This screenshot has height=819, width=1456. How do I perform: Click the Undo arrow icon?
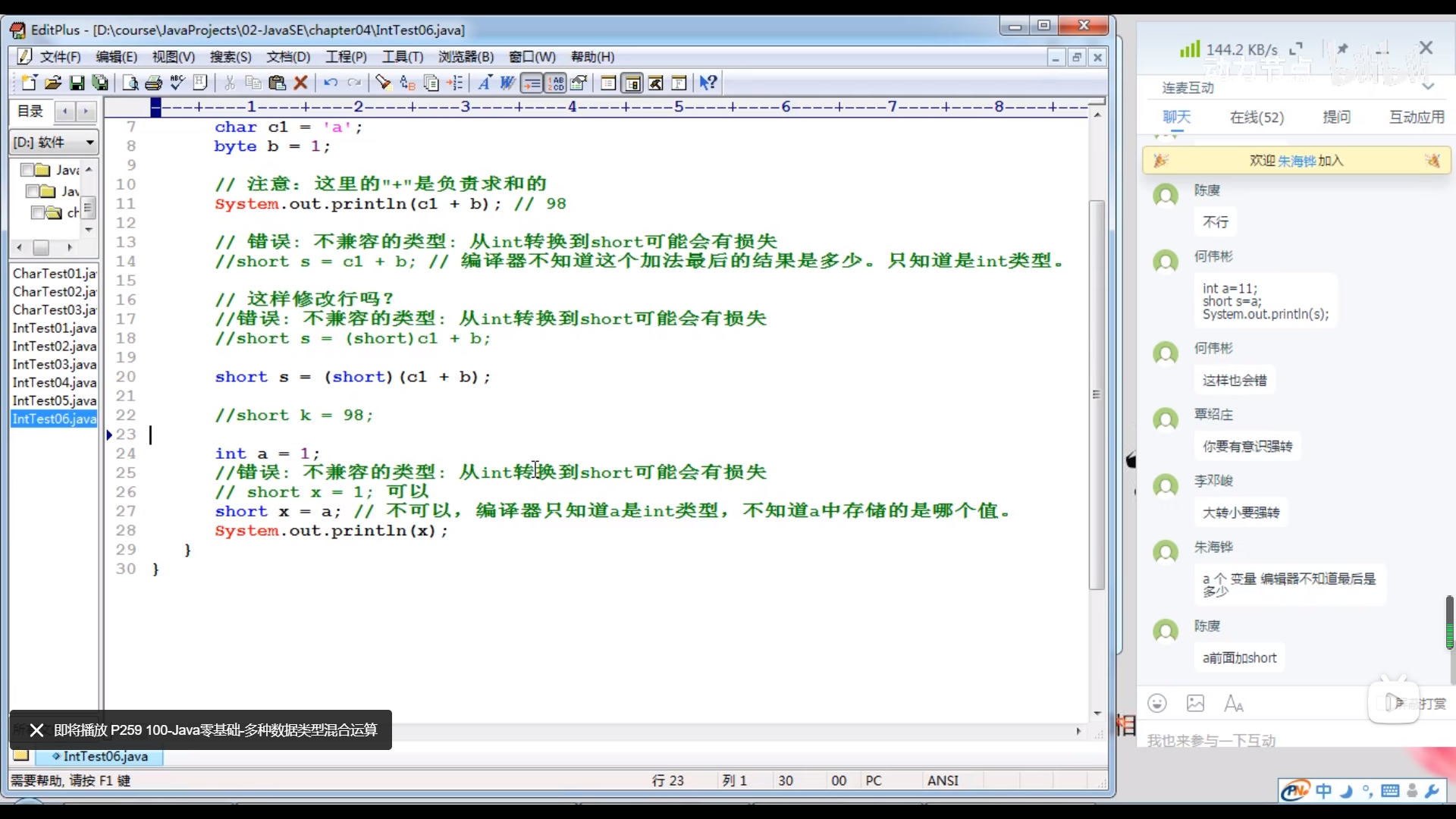[x=331, y=83]
